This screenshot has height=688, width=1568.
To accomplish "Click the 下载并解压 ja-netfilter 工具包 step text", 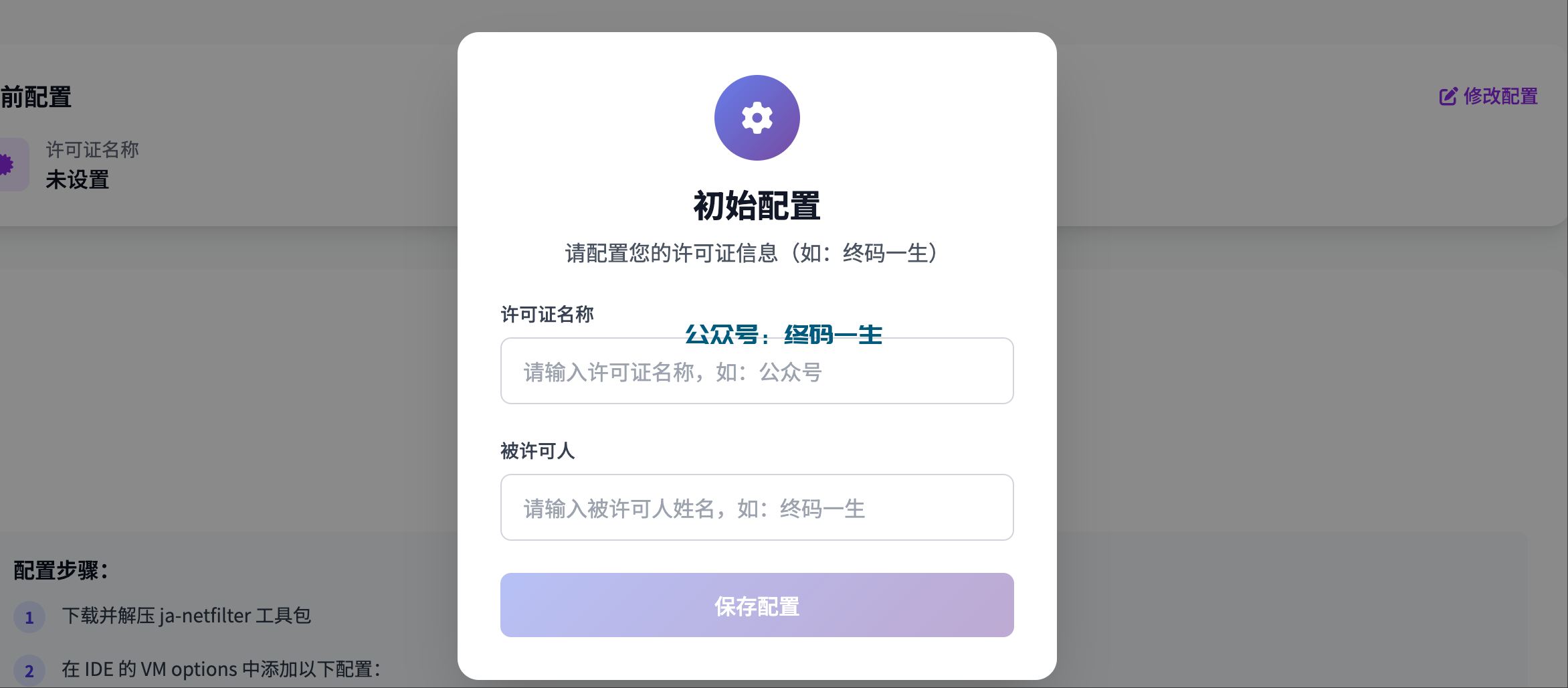I will coord(186,616).
